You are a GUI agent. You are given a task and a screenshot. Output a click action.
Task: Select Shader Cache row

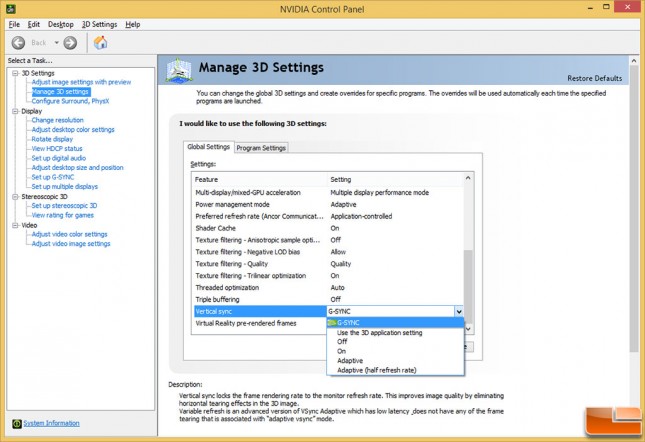click(329, 228)
